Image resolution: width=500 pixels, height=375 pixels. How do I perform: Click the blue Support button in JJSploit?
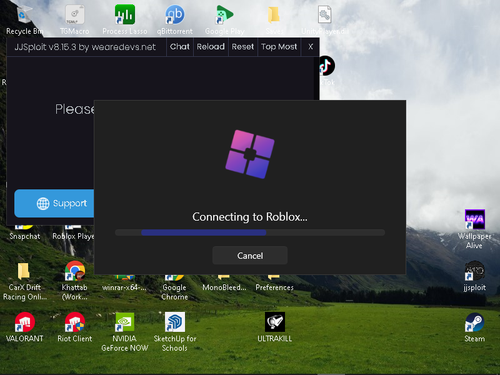tap(55, 203)
